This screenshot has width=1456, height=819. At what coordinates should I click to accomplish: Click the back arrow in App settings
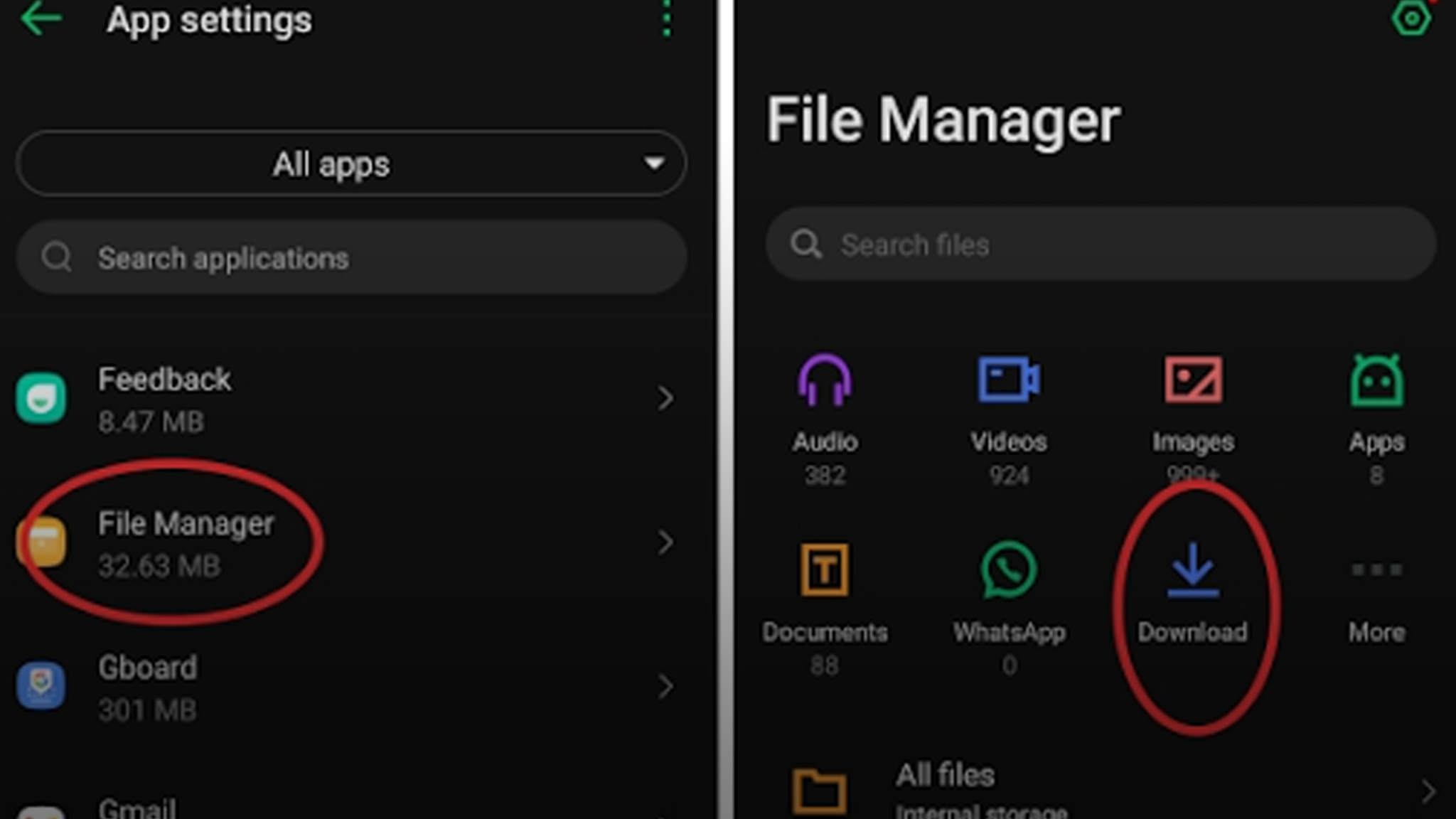click(41, 19)
